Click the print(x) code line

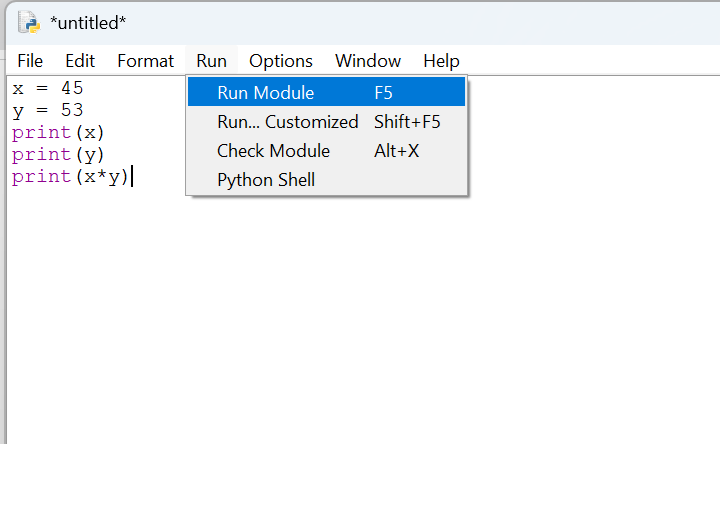tap(58, 132)
